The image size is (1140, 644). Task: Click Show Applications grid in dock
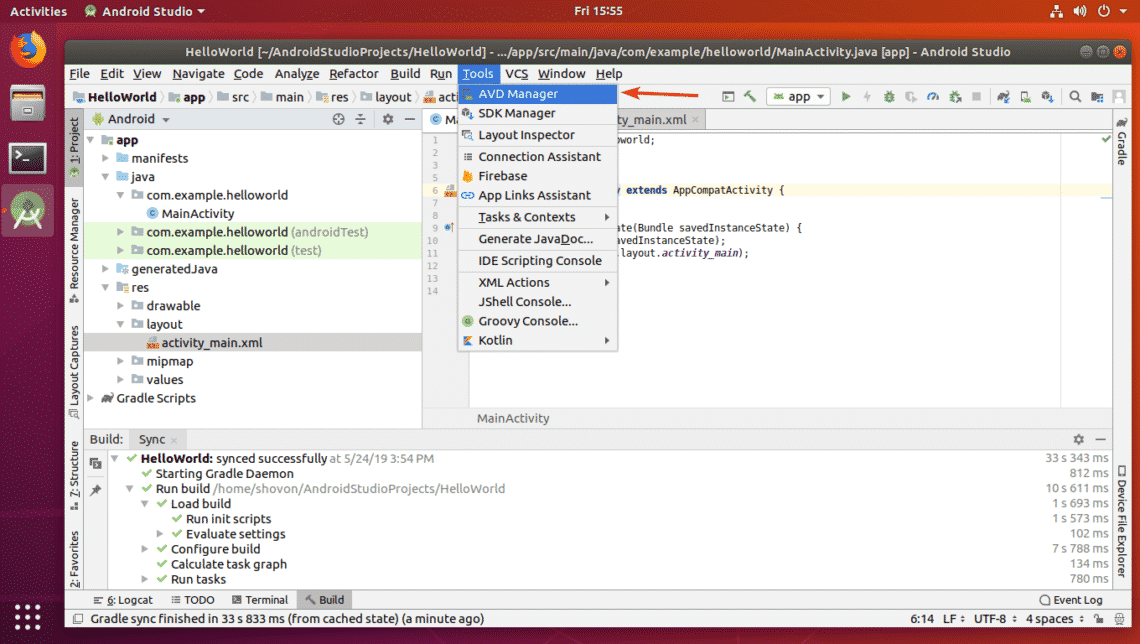coord(28,617)
